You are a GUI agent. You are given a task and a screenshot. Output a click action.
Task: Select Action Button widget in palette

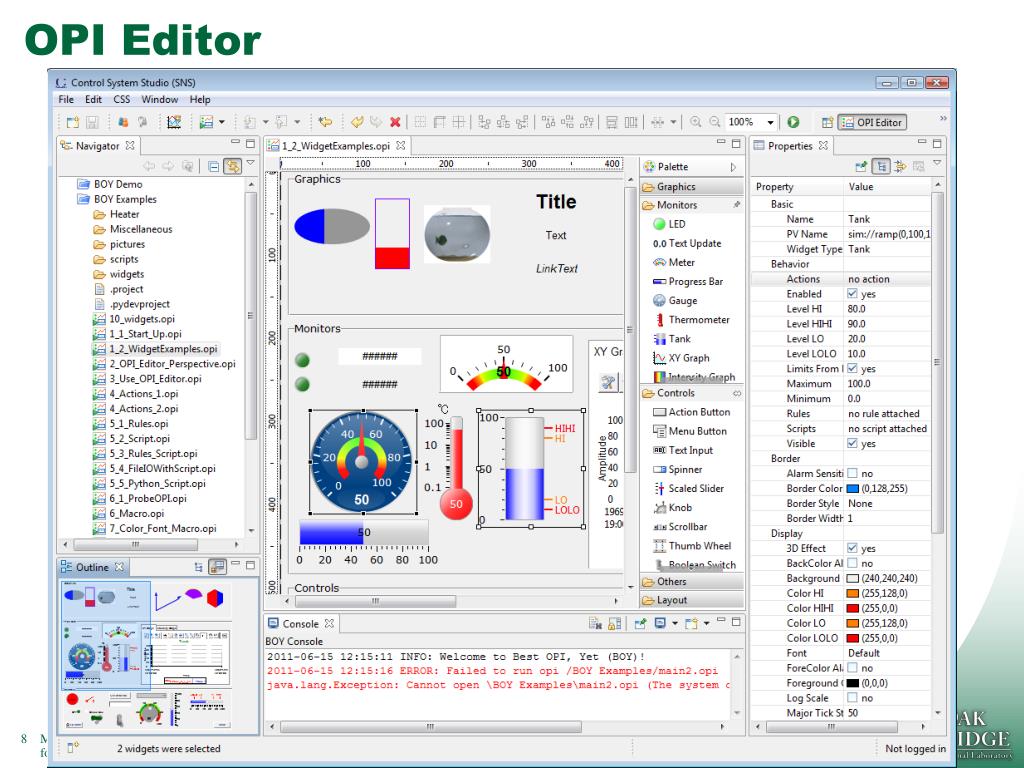pos(692,412)
